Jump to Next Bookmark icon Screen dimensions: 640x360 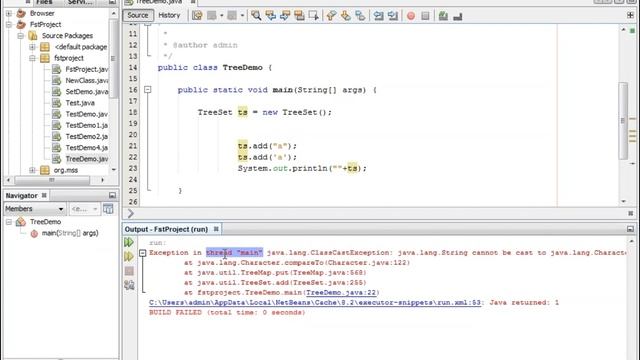coord(345,16)
